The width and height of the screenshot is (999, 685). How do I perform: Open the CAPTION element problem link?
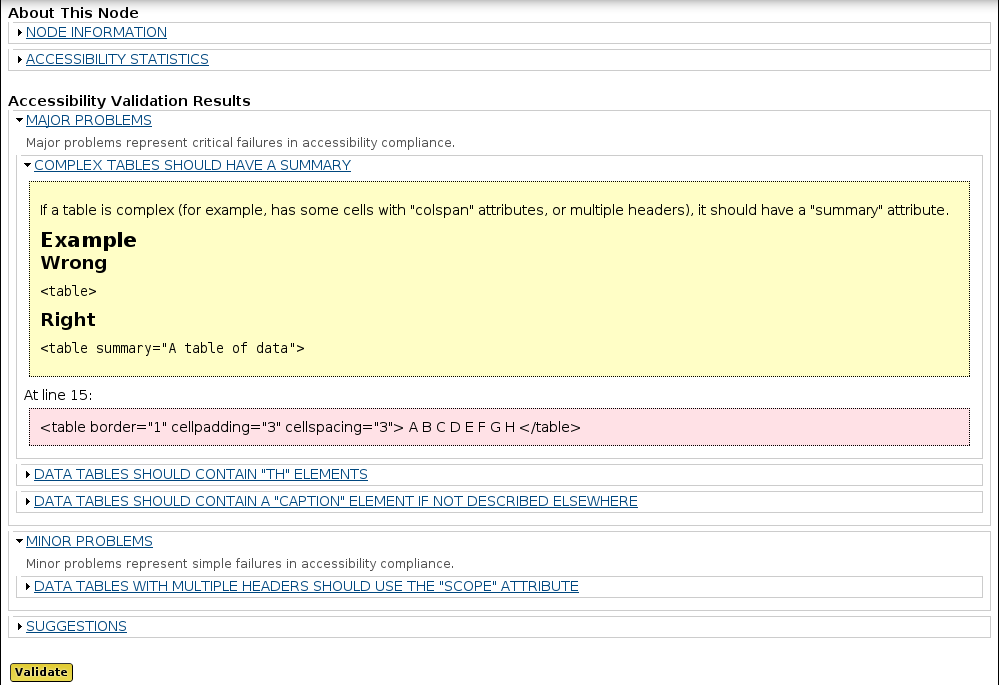336,501
